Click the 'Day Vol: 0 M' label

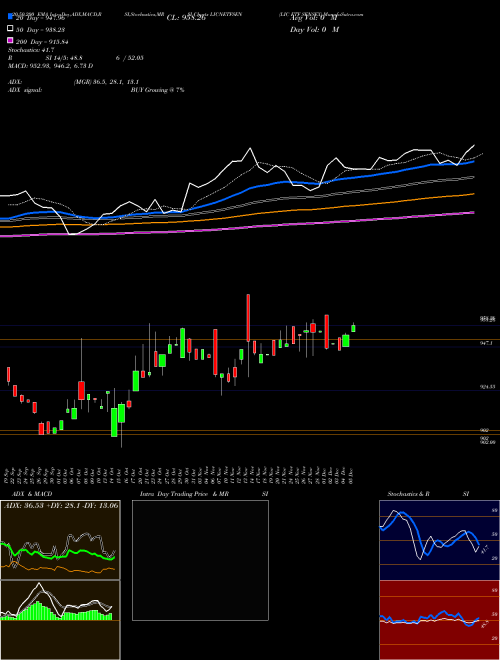(x=314, y=30)
